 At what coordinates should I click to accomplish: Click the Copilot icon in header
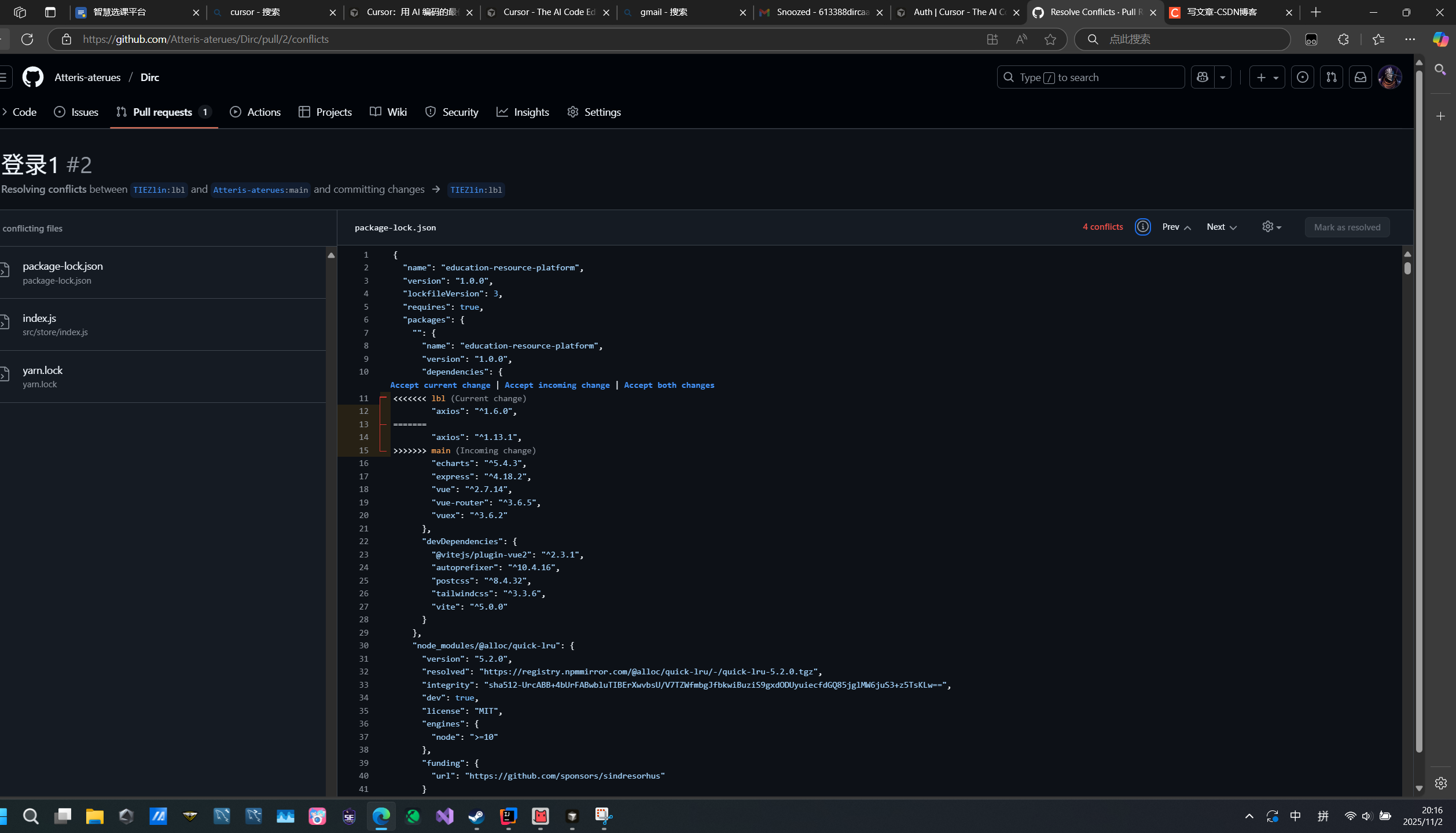pyautogui.click(x=1203, y=77)
